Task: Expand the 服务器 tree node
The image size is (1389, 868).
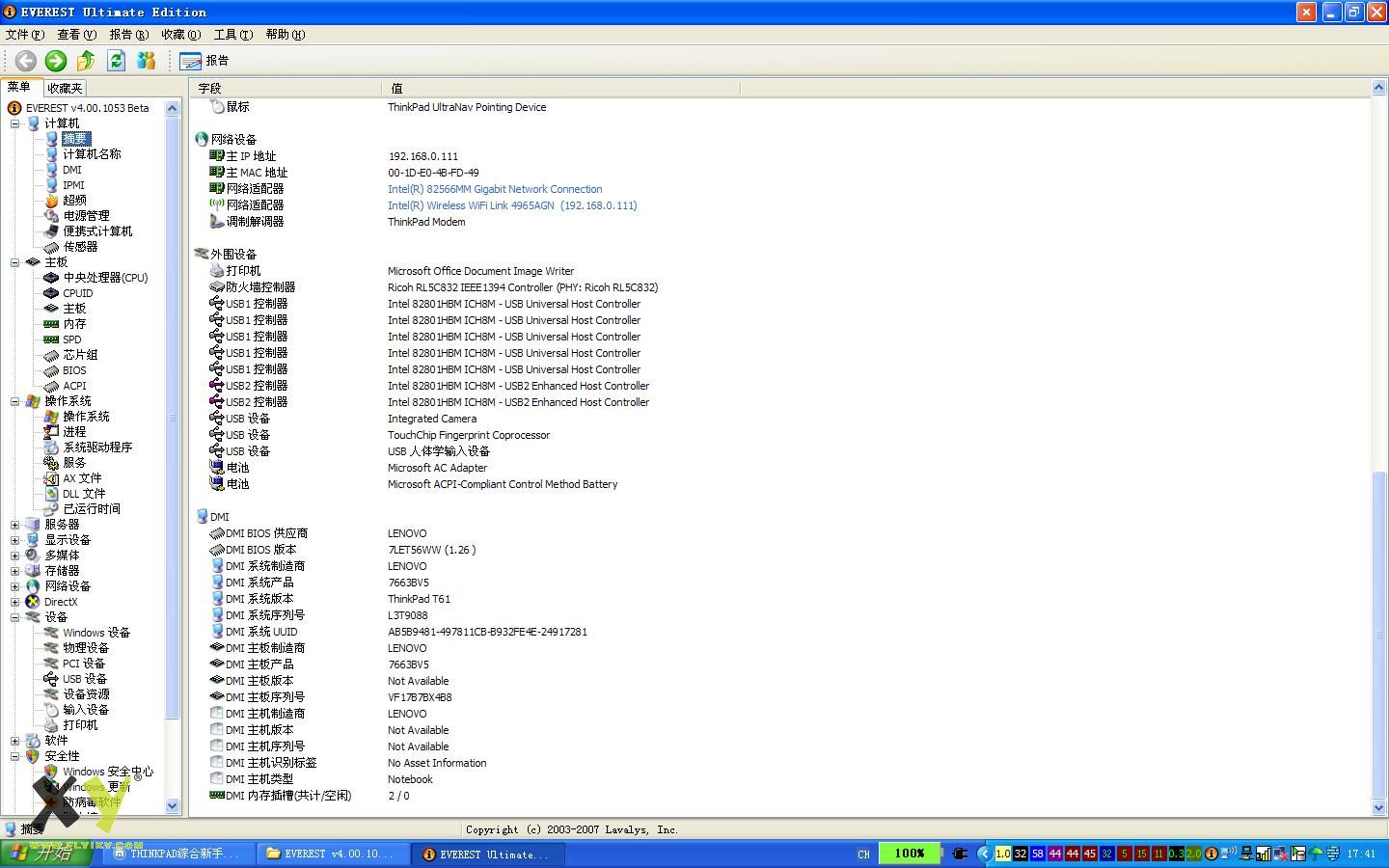Action: point(15,525)
